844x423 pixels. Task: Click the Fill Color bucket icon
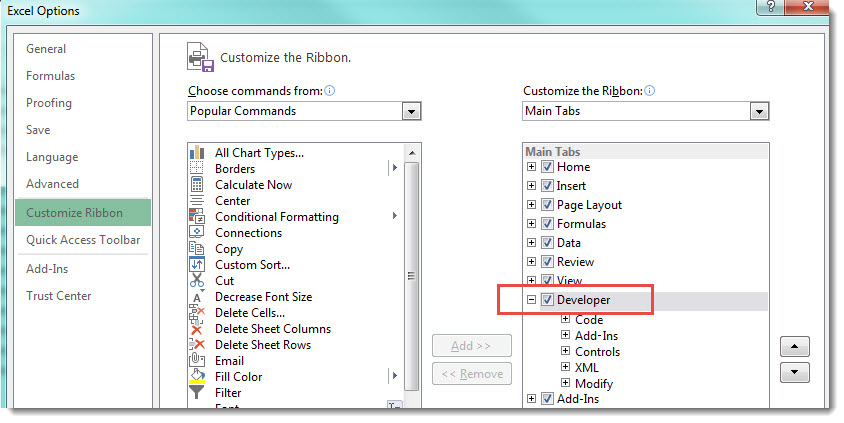point(197,376)
